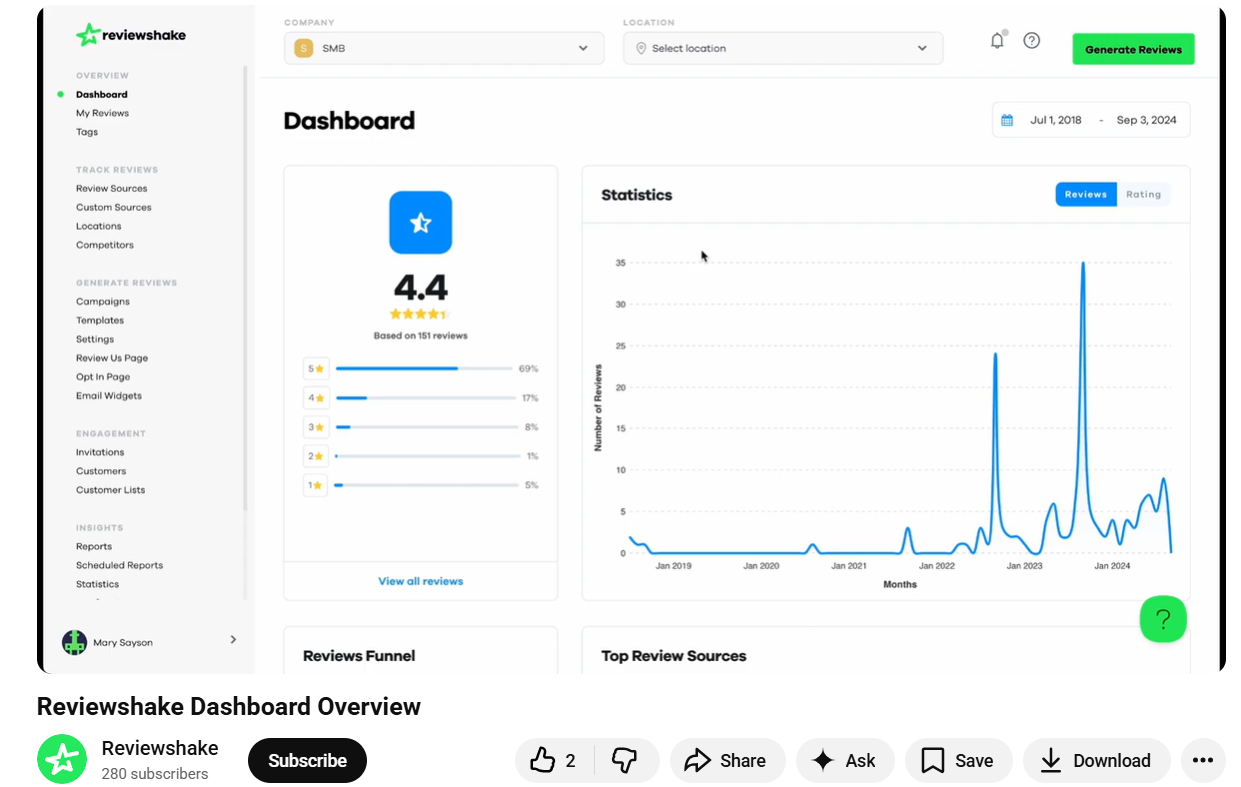Viewport: 1241px width, 787px height.
Task: Click the Mary Sayson avatar icon
Action: click(74, 642)
